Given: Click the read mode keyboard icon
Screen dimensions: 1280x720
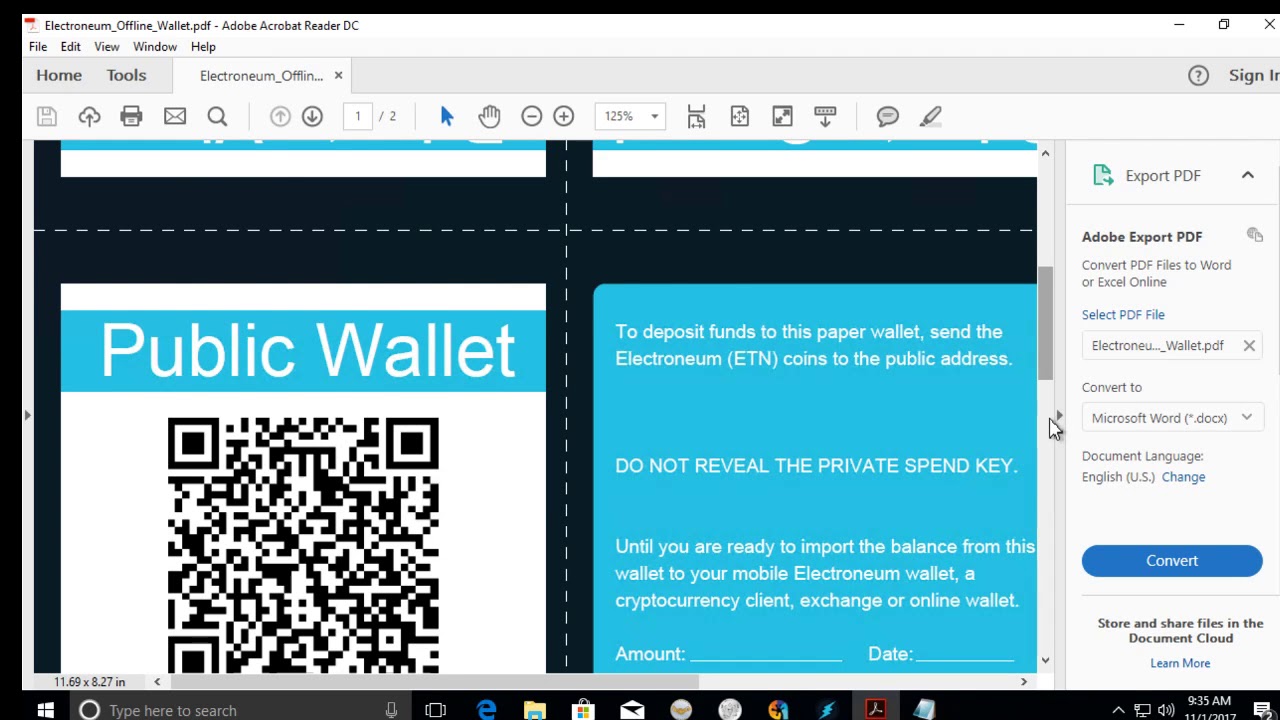Looking at the screenshot, I should click(825, 116).
